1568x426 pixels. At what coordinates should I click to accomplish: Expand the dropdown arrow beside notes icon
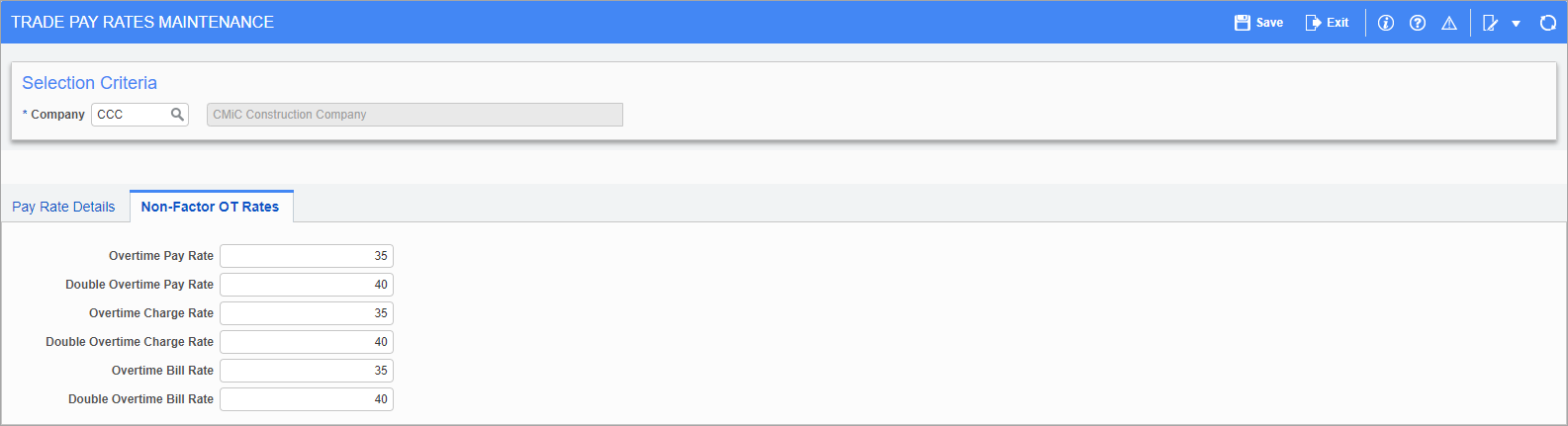(1517, 24)
